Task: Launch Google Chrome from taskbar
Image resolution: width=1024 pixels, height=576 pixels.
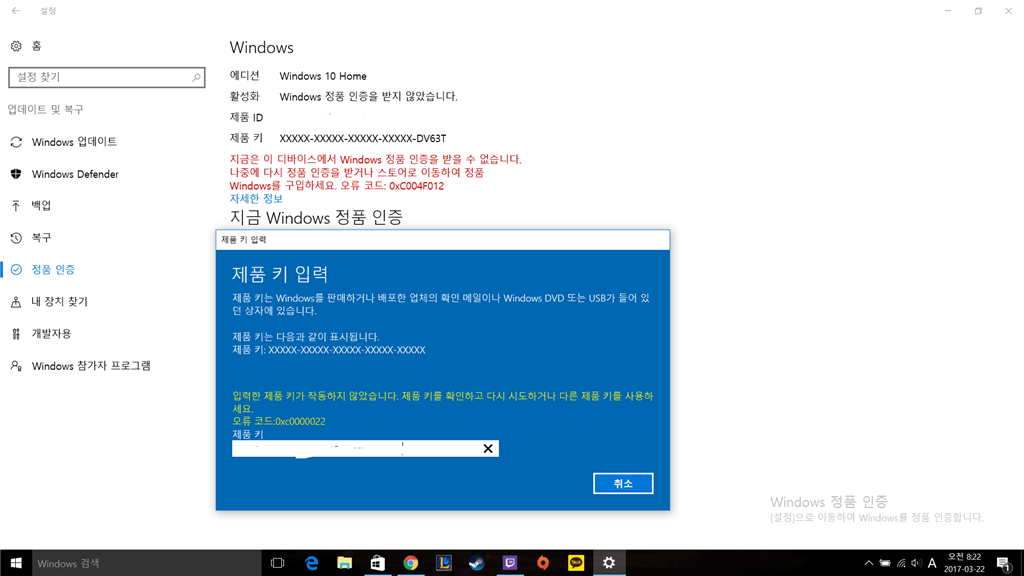Action: (x=411, y=563)
